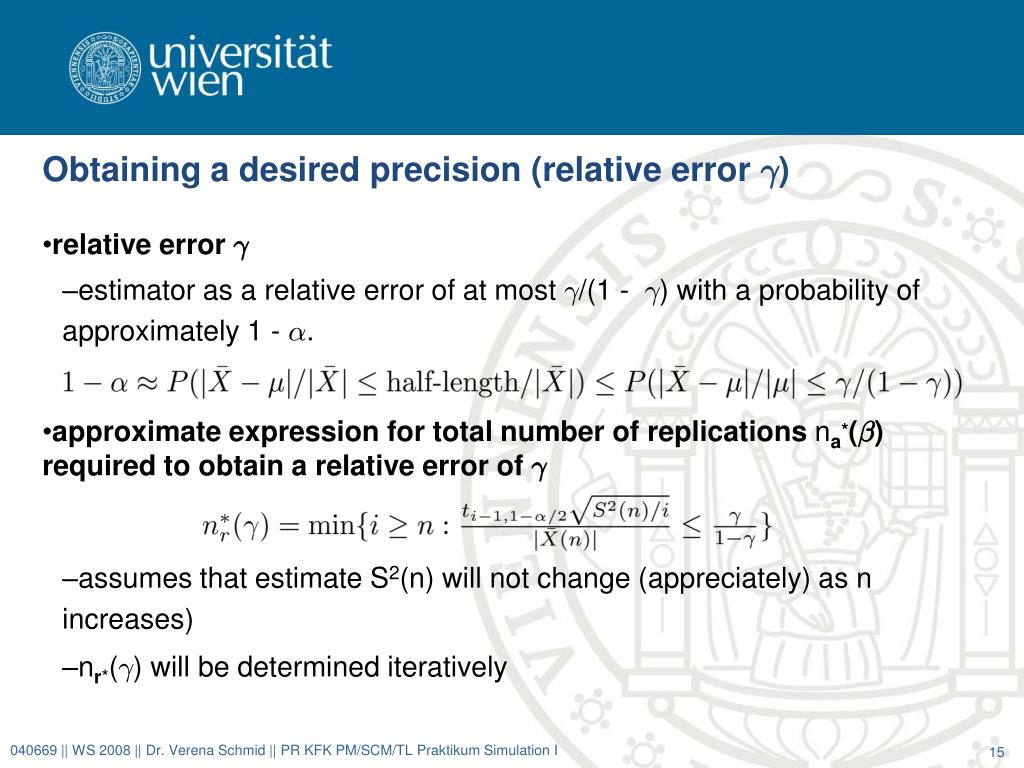Click the "relative error γ" bullet heading
Screen dimensions: 1024x768
(146, 246)
